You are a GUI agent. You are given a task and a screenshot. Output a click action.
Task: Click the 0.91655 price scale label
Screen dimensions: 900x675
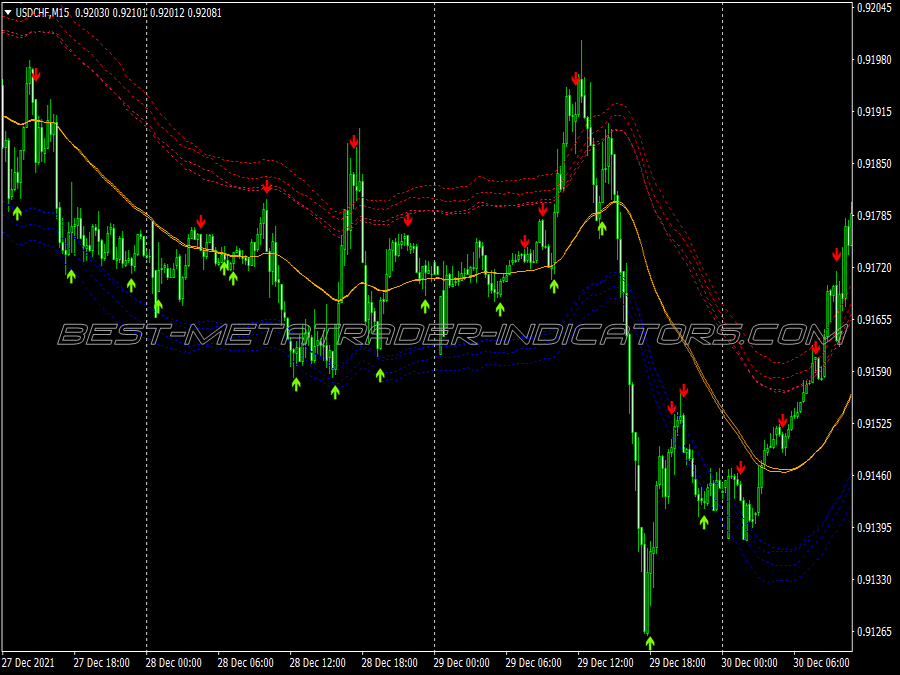(874, 320)
